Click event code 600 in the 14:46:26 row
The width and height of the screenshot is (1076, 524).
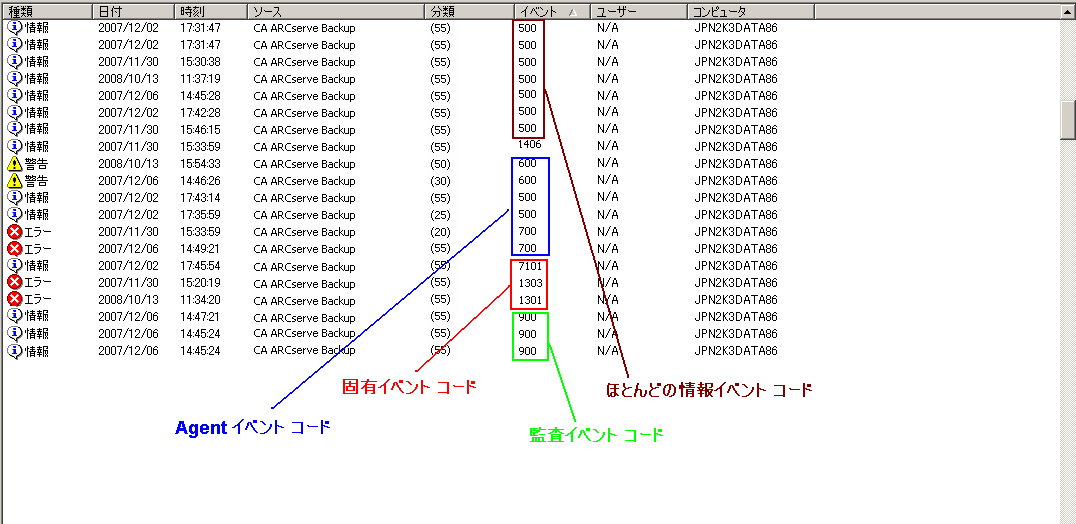click(x=528, y=180)
